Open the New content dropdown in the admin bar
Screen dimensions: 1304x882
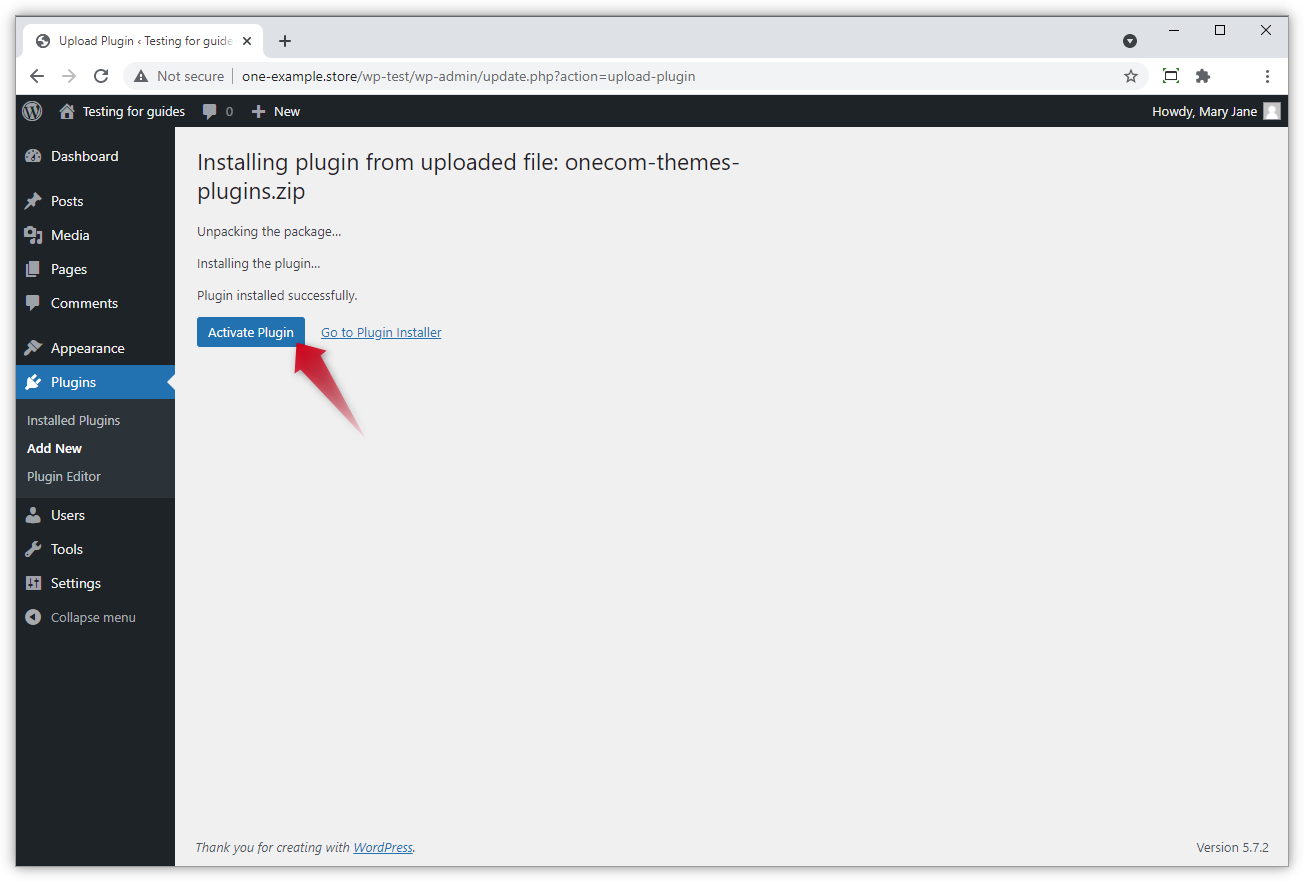pos(275,111)
